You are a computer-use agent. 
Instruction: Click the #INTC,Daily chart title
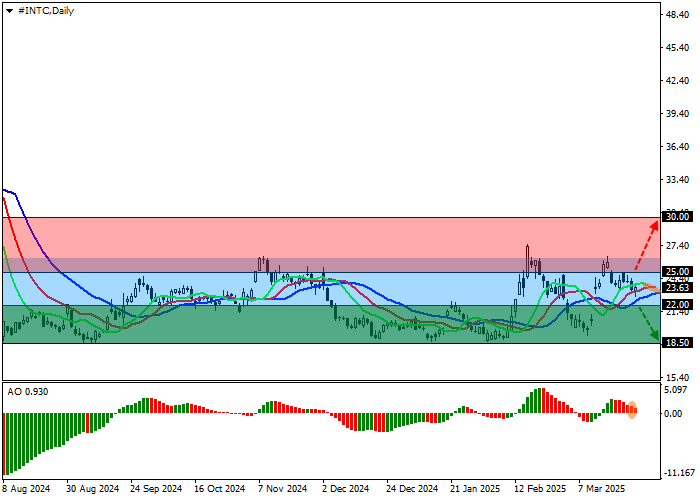coord(44,10)
